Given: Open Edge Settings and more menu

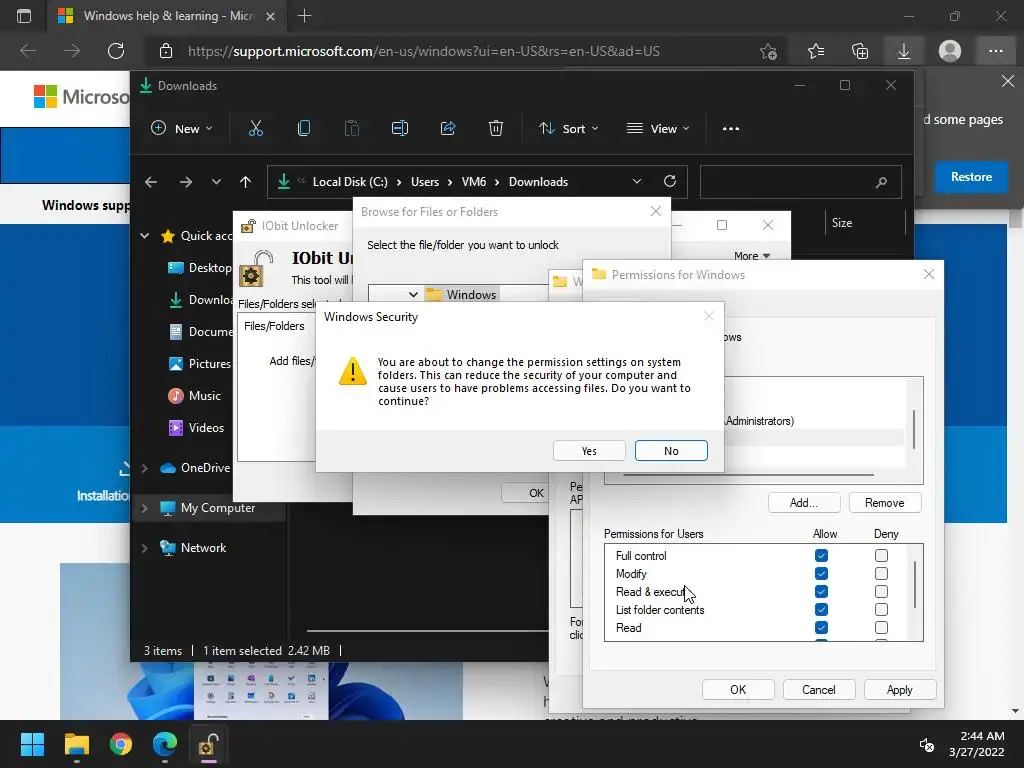Looking at the screenshot, I should 995,51.
